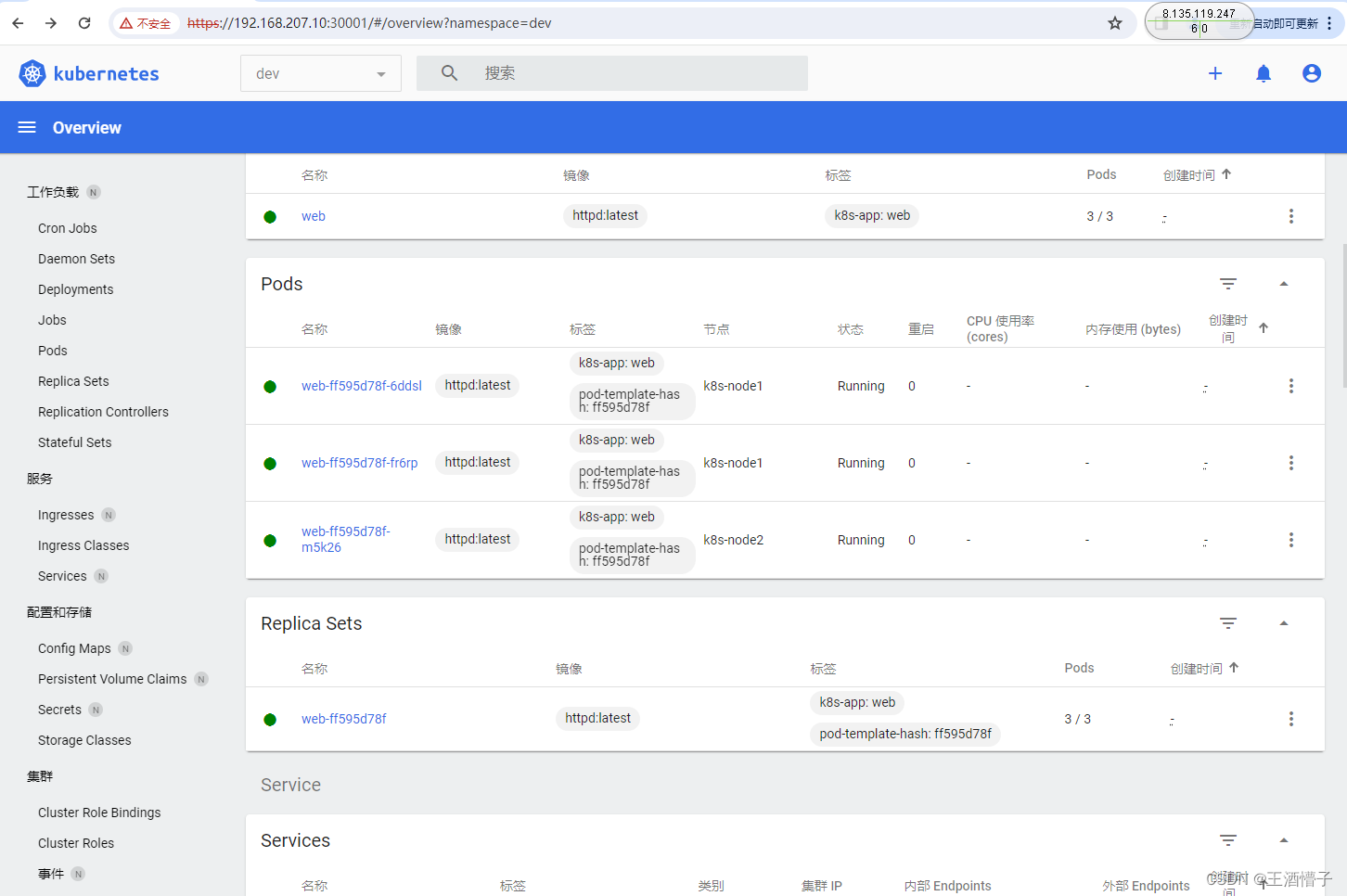Click the 工作负载 workloads heading
The width and height of the screenshot is (1347, 896).
pos(53,192)
